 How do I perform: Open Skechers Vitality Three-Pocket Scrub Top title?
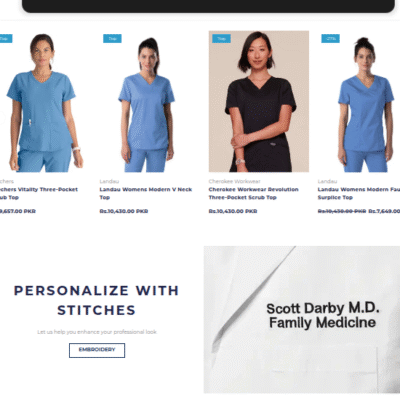click(39, 193)
